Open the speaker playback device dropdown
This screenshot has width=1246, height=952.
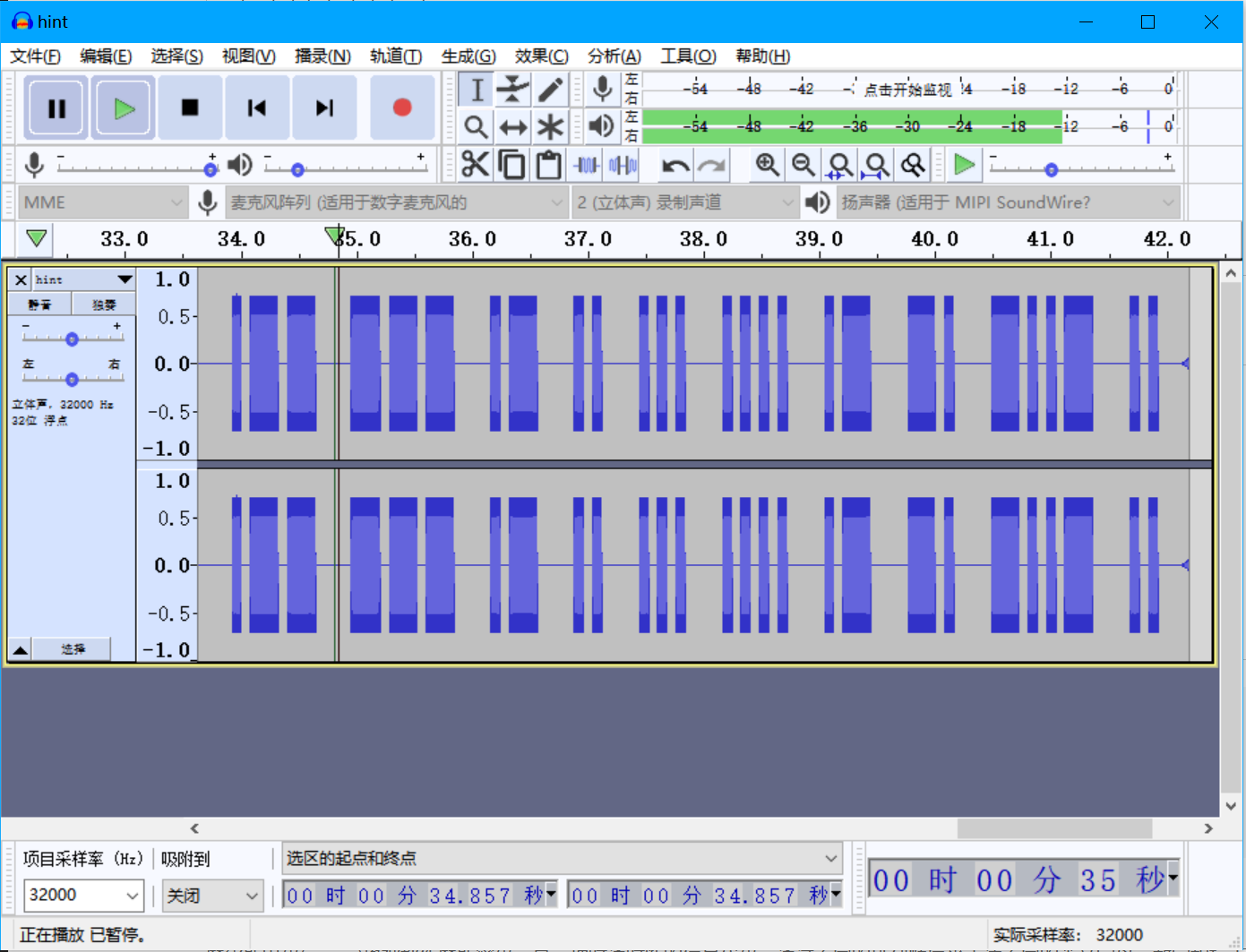click(1008, 202)
